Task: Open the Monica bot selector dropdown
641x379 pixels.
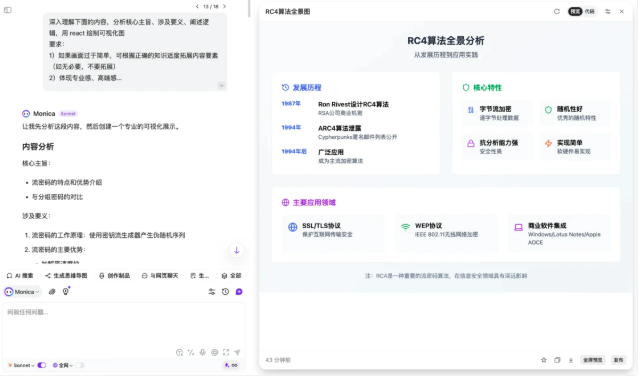Action: (22, 292)
